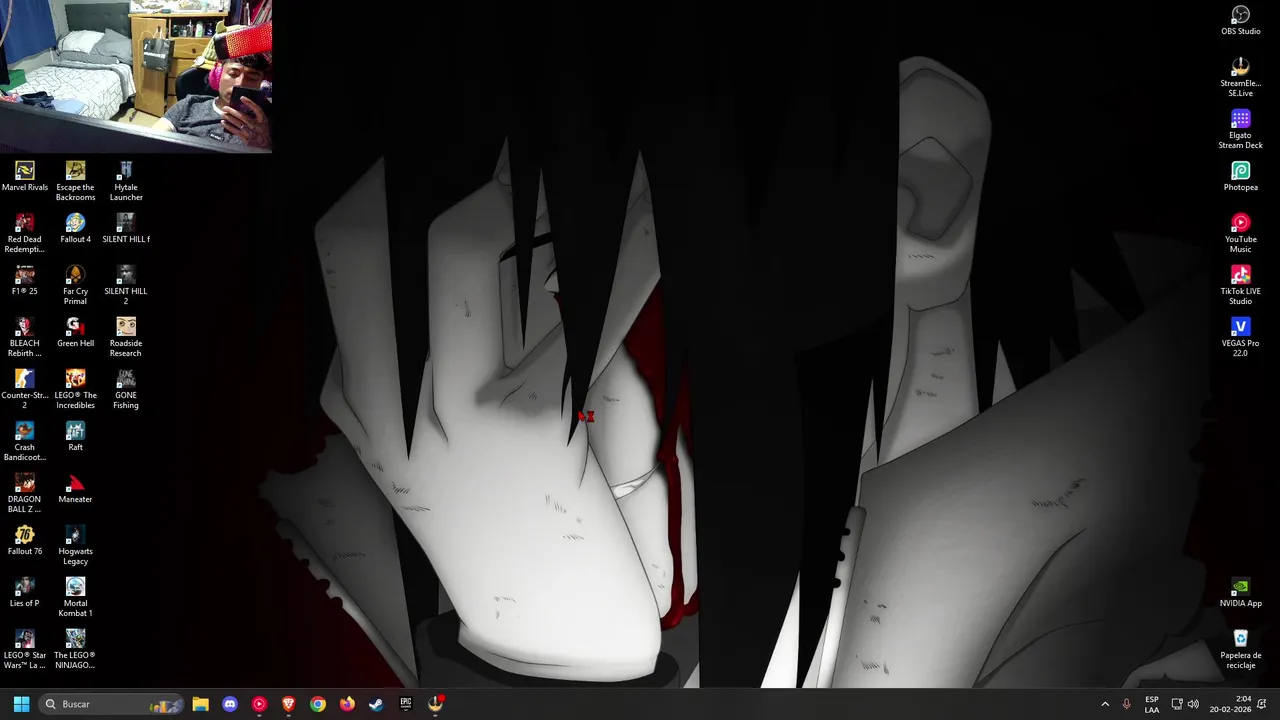
Task: Select the NVIDIA App desktop icon
Action: coord(1240,593)
